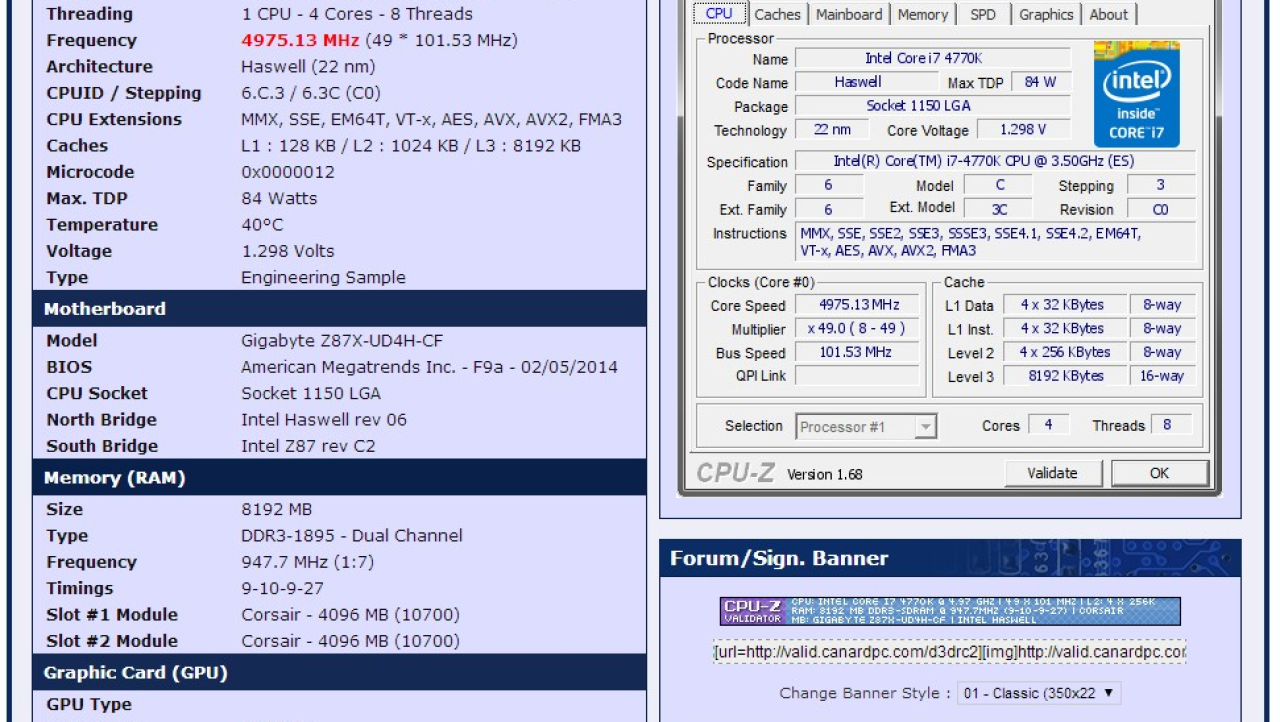Click the Threads count field in CPU-Z
Viewport: 1280px width, 722px height.
click(1173, 425)
